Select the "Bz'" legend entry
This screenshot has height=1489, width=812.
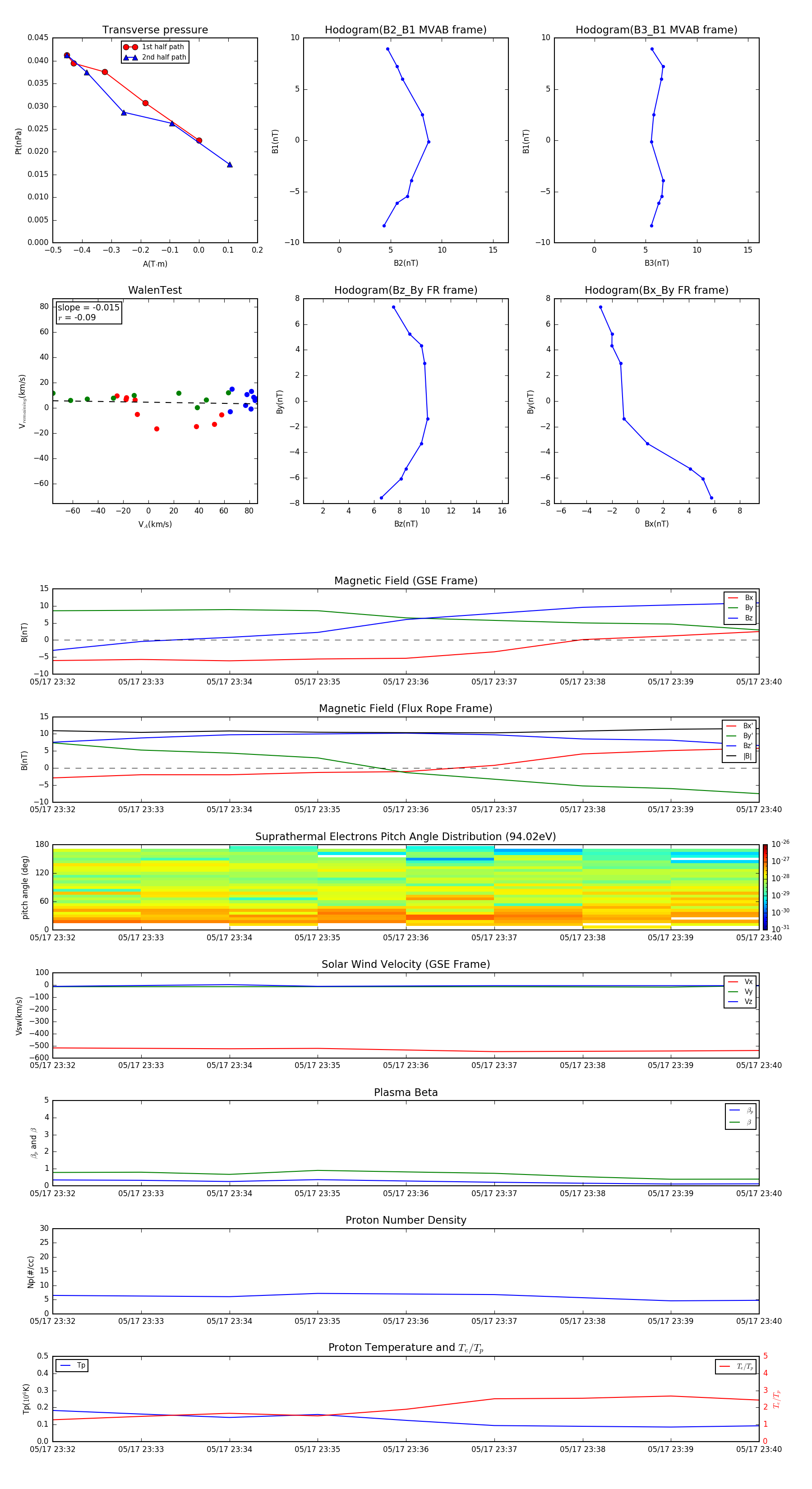point(739,746)
